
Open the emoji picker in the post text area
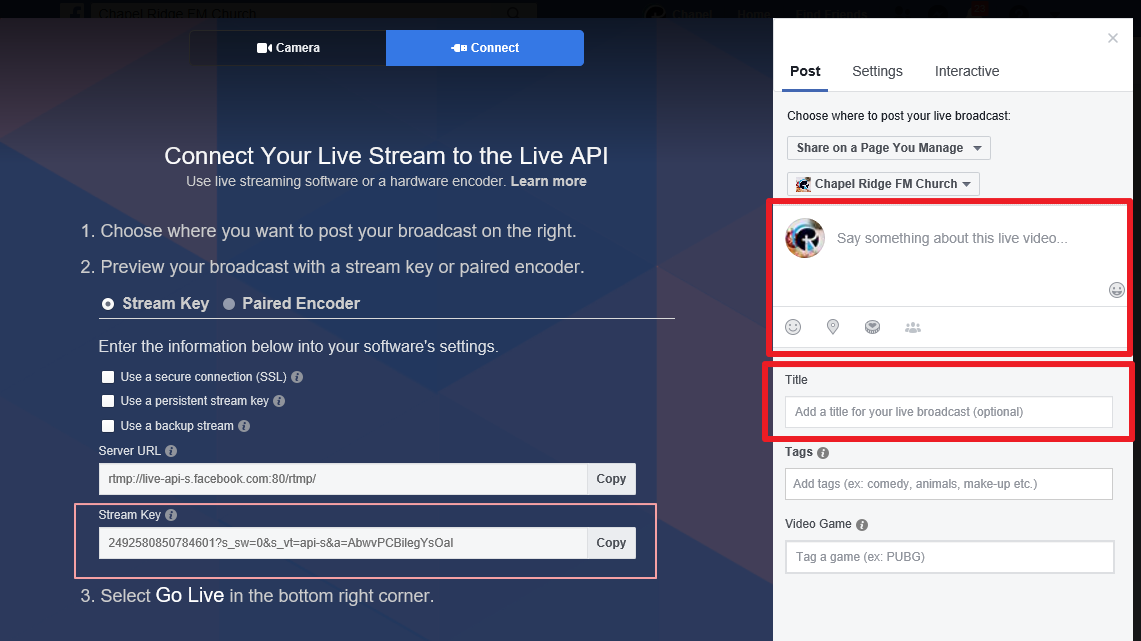(x=1116, y=290)
